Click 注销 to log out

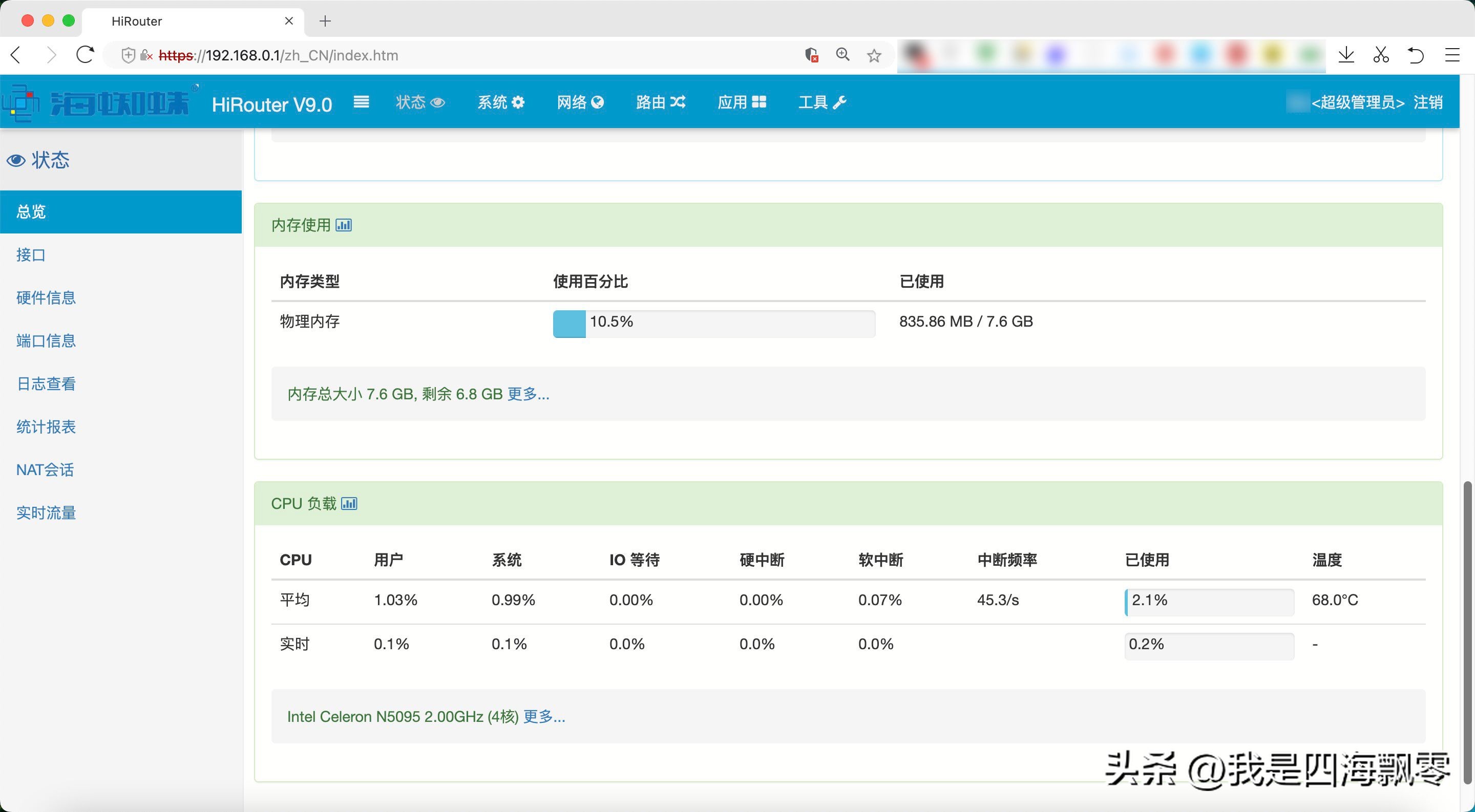(x=1427, y=102)
